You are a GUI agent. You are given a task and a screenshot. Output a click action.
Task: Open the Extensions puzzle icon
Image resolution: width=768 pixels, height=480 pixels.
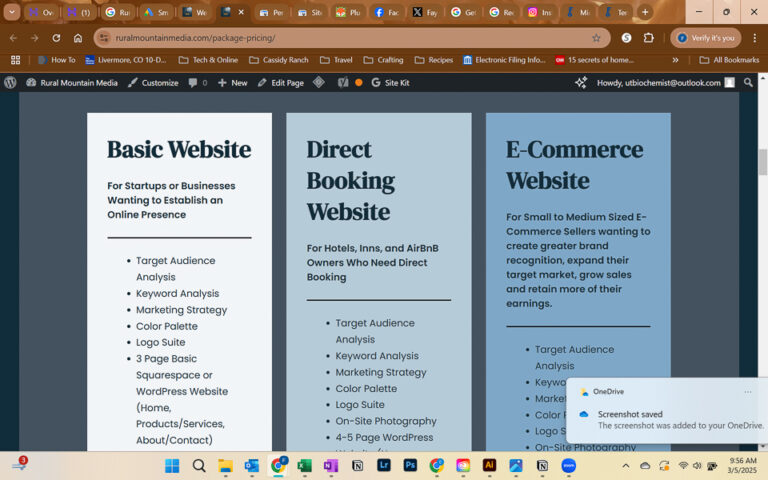648,38
